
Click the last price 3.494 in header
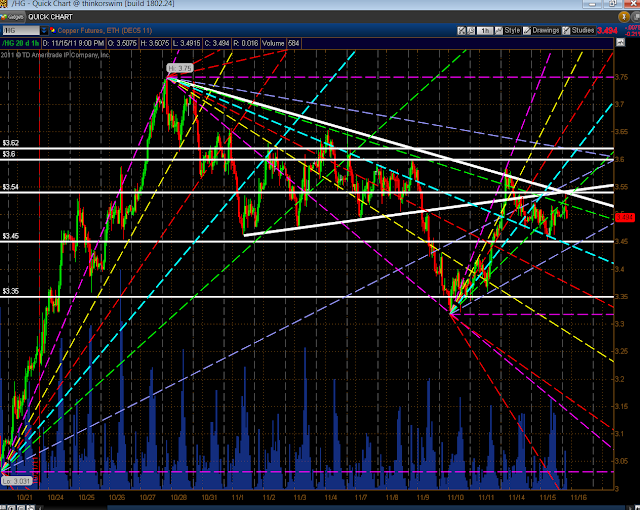click(607, 31)
